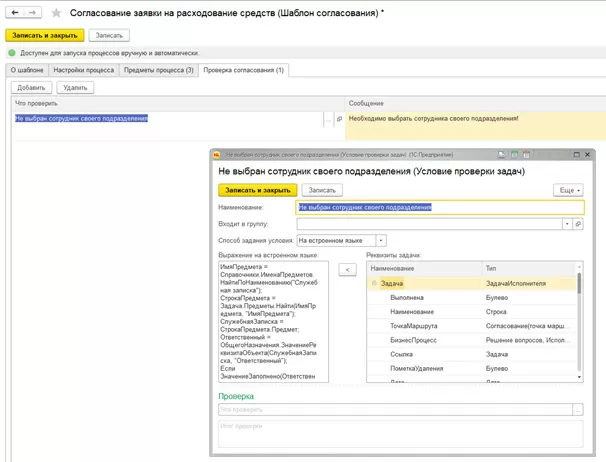The width and height of the screenshot is (606, 462).
Task: Open the "О шаблоне" tab
Action: 27,70
